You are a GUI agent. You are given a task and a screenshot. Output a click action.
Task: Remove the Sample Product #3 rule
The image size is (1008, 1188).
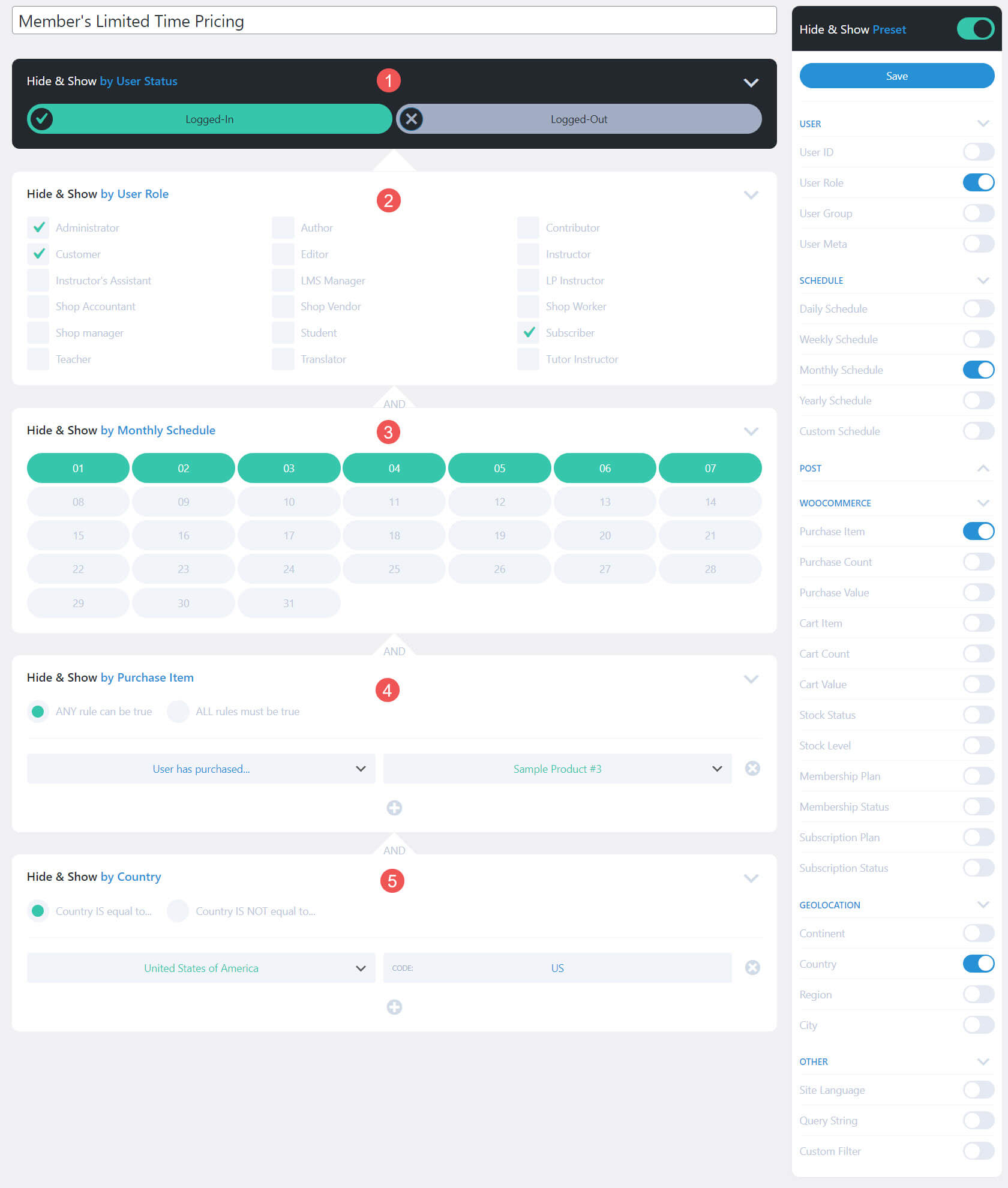pos(752,768)
